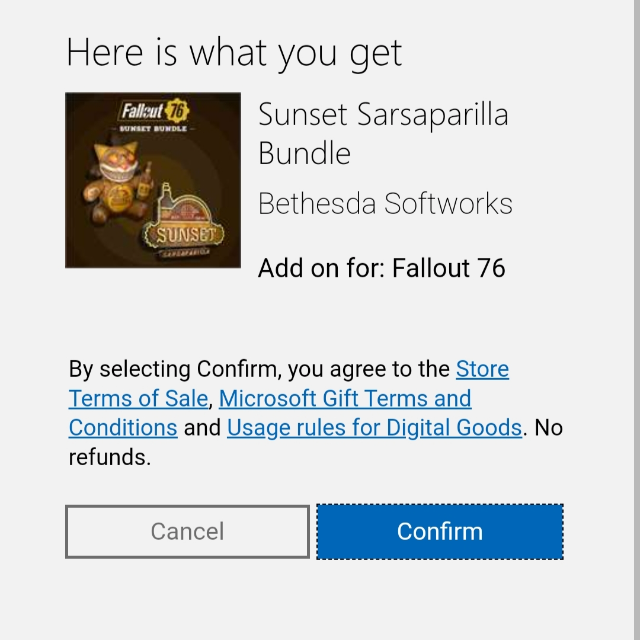Open Microsoft Gift Terms and Conditions link
The image size is (640, 640).
(345, 398)
